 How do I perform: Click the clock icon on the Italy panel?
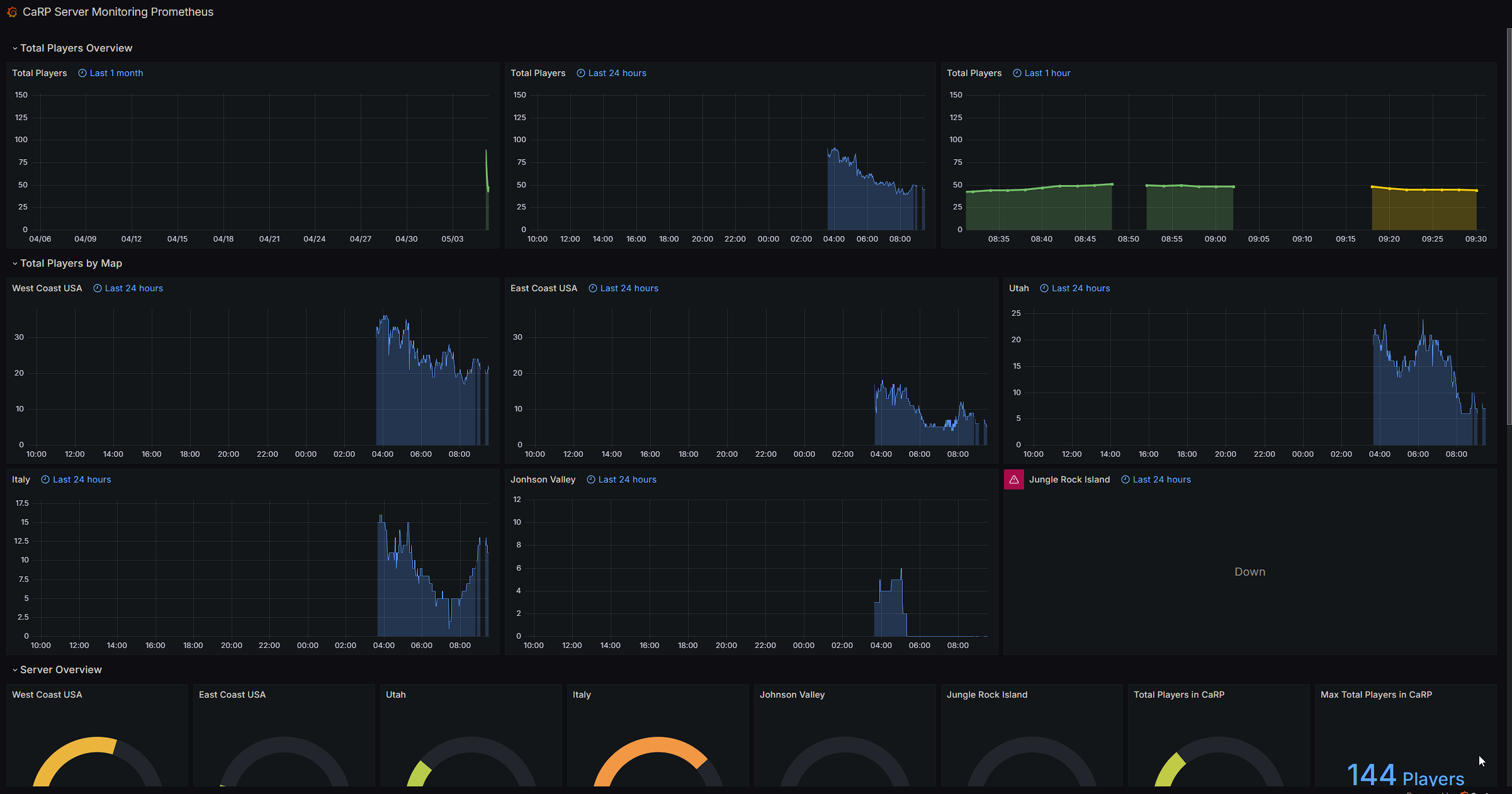(45, 479)
